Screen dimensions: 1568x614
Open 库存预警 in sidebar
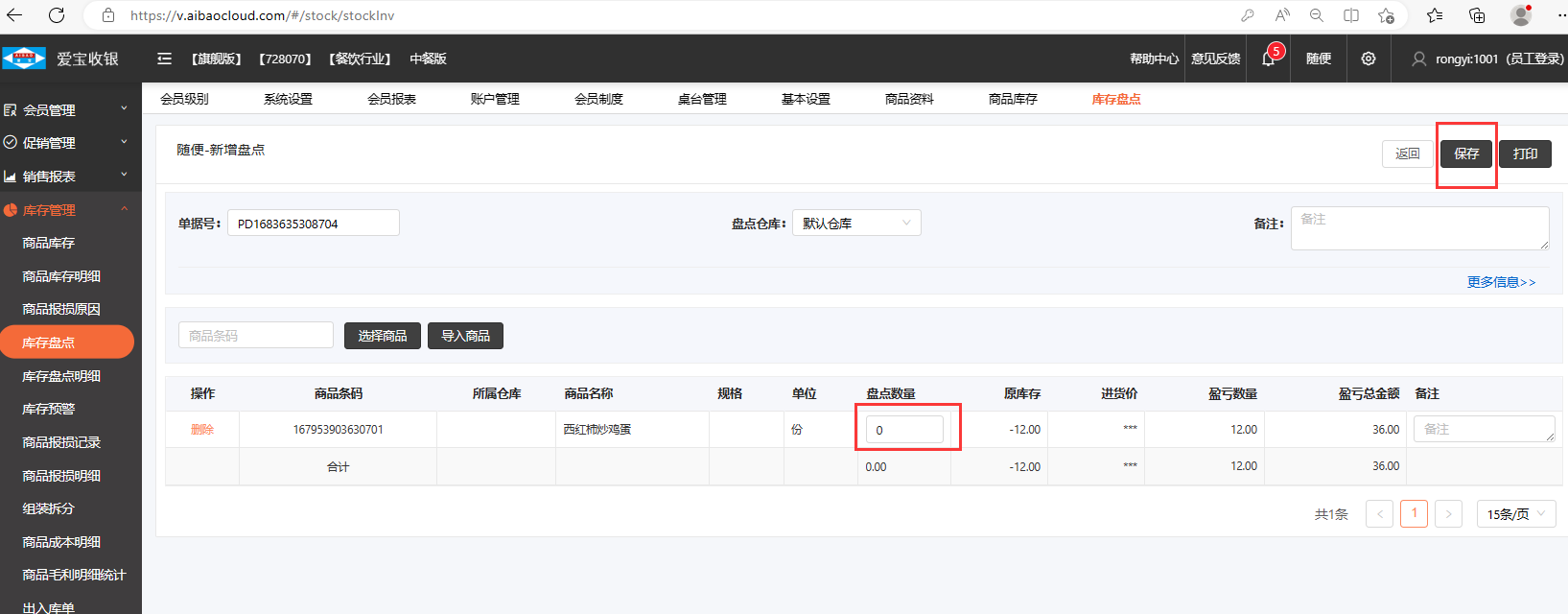pyautogui.click(x=49, y=409)
